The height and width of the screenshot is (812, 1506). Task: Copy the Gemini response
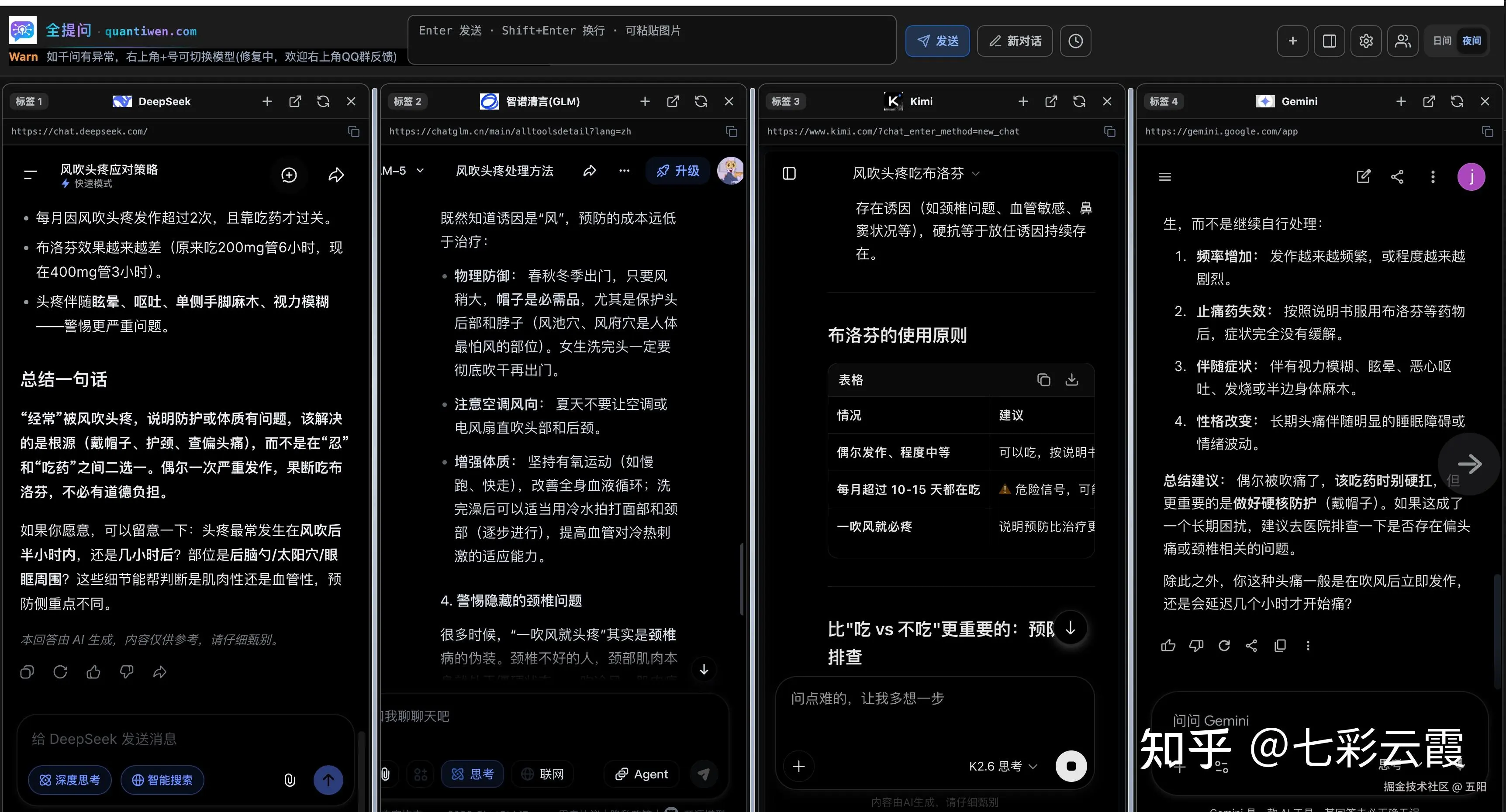tap(1280, 646)
